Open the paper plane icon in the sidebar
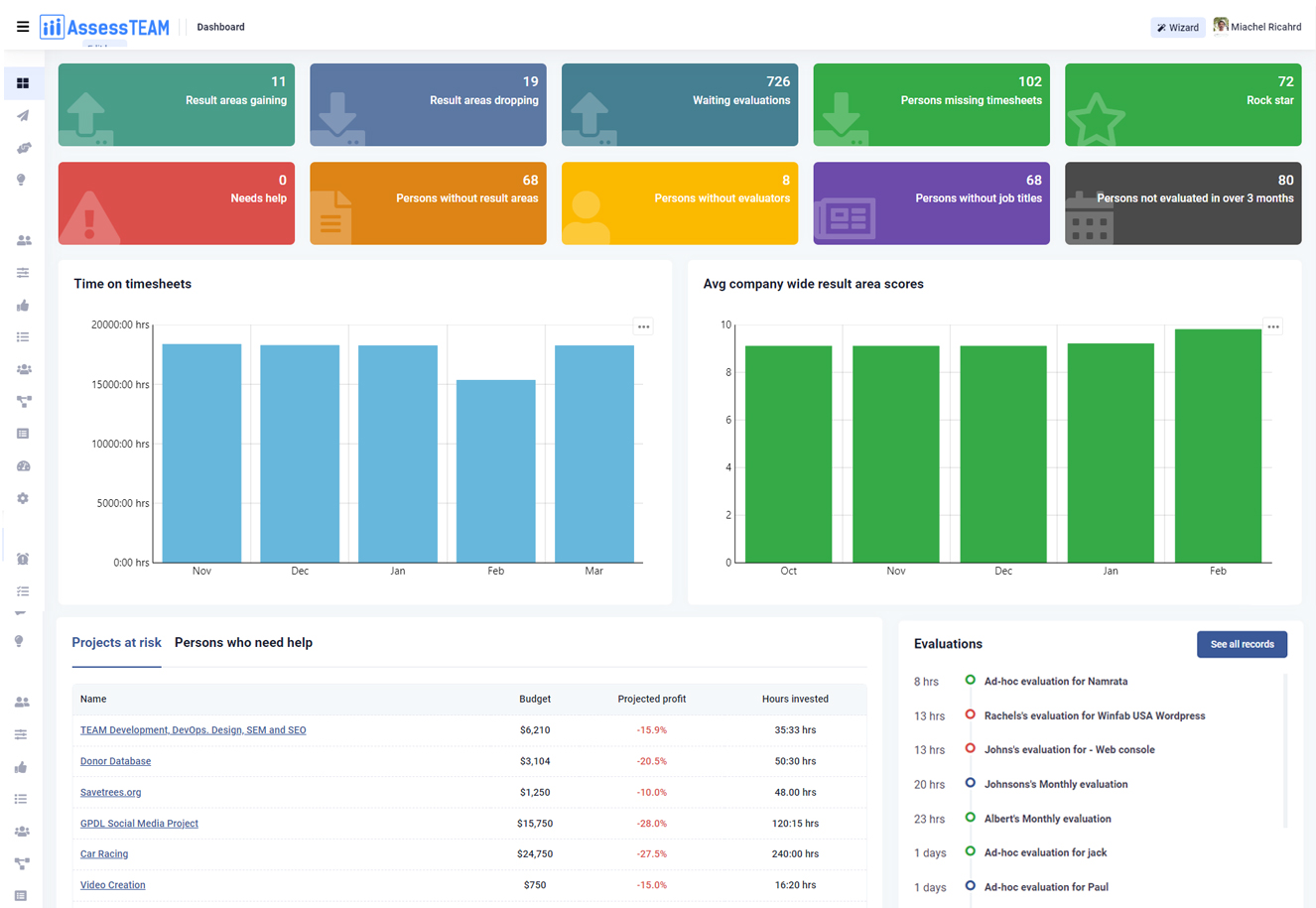Viewport: 1316px width, 908px height. pyautogui.click(x=22, y=115)
